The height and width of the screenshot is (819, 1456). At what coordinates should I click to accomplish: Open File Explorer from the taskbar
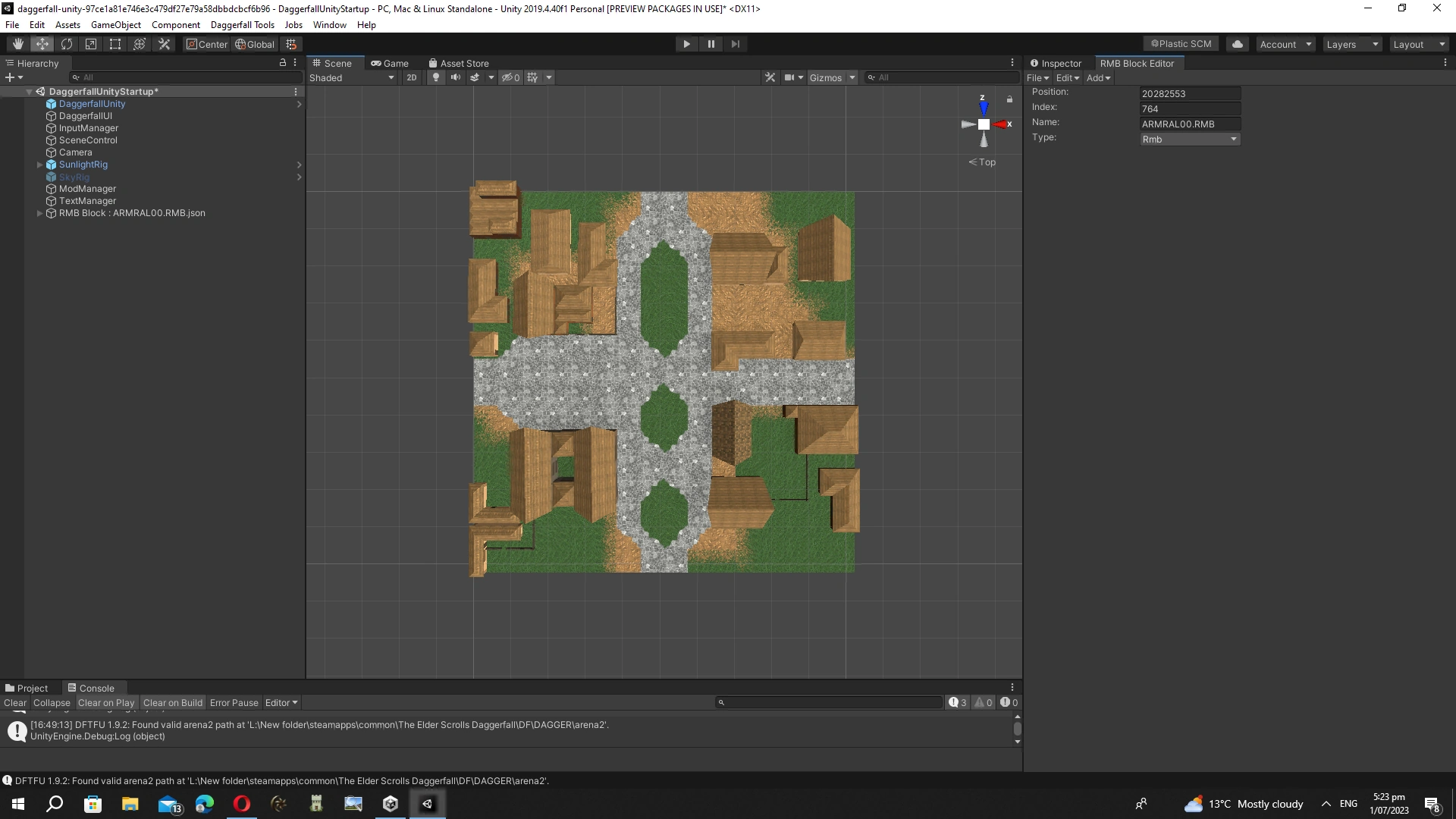(x=130, y=804)
